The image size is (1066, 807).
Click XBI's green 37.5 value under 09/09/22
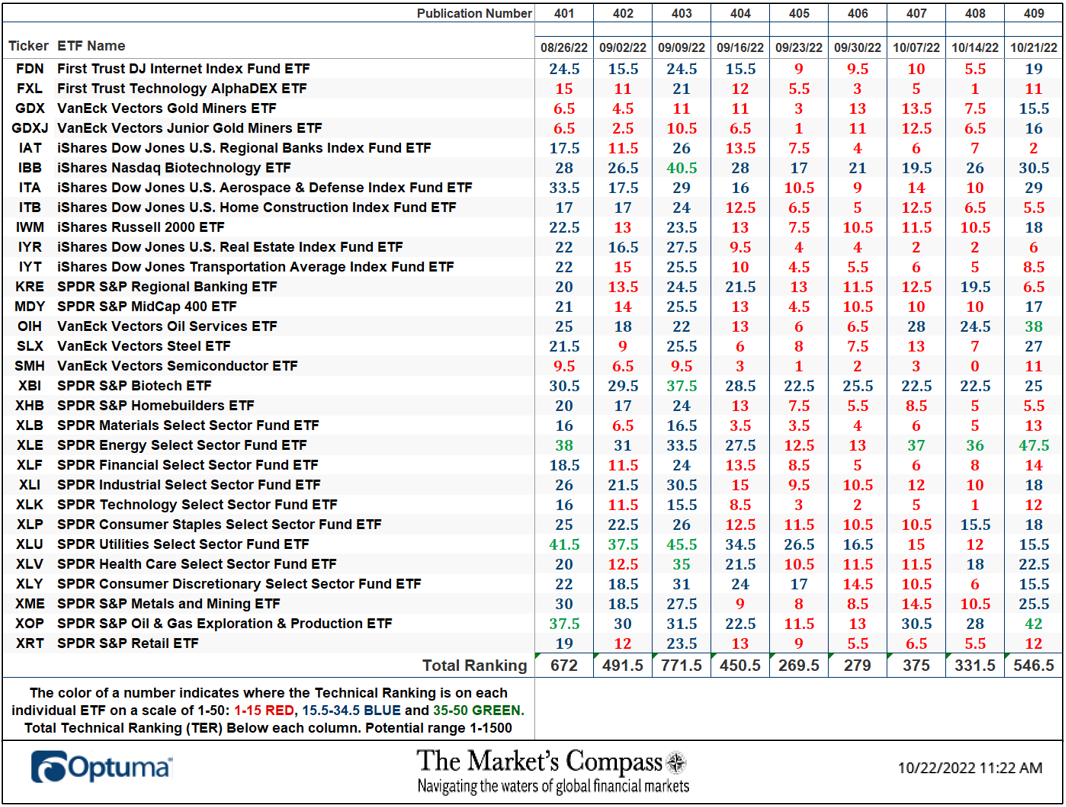click(681, 385)
